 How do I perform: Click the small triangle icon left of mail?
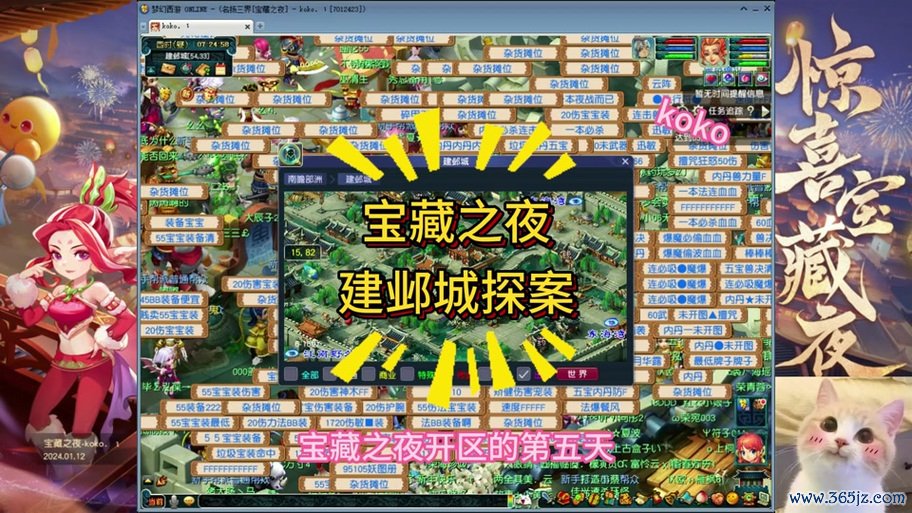click(x=151, y=70)
